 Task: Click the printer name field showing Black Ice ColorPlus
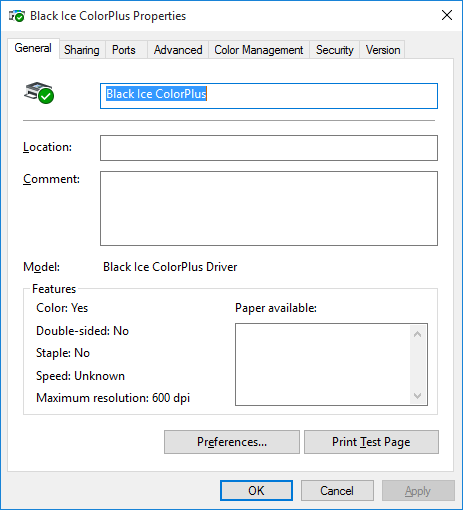[269, 96]
